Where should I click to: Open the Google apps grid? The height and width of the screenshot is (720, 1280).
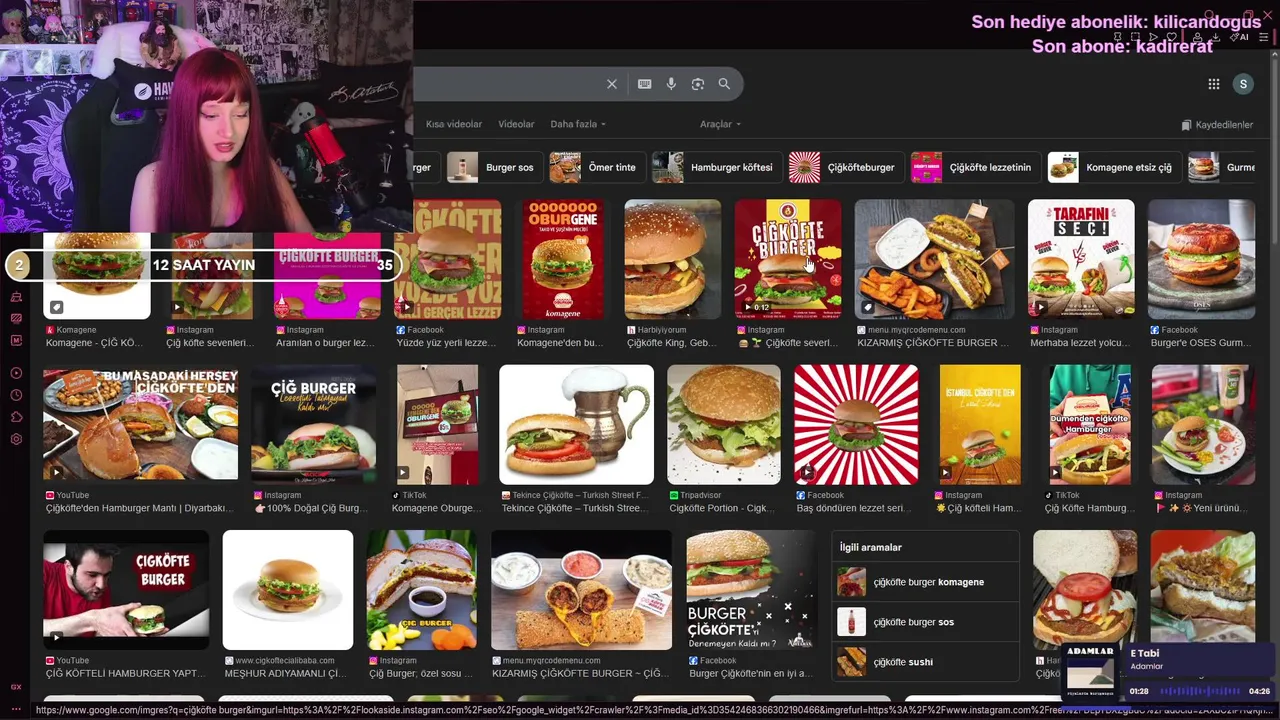point(1214,84)
